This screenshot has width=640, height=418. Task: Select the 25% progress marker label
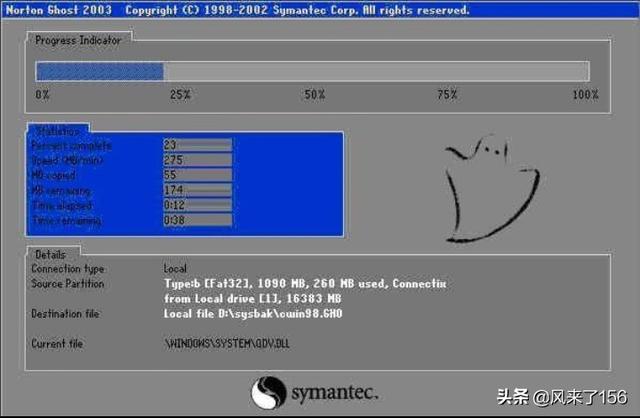coord(179,94)
